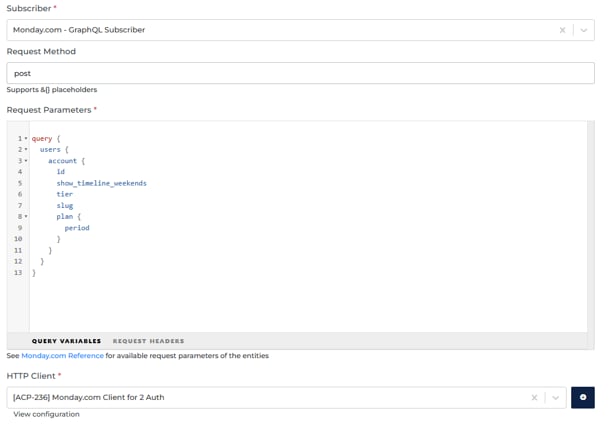615x432 pixels.
Task: Collapse the plan block at line 8
Action: click(26, 217)
